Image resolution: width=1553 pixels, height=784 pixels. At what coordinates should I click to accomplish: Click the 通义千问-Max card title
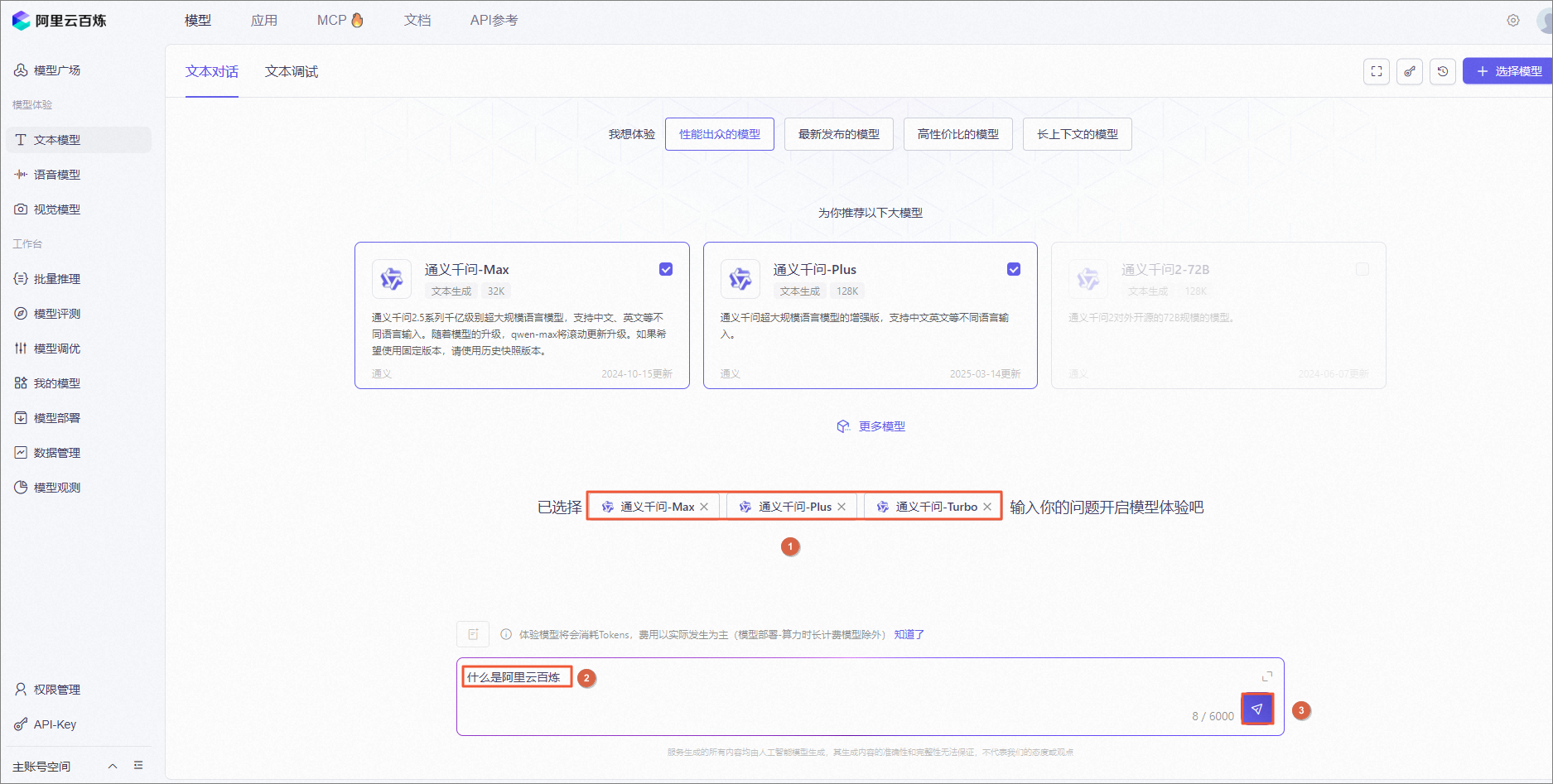tap(467, 270)
